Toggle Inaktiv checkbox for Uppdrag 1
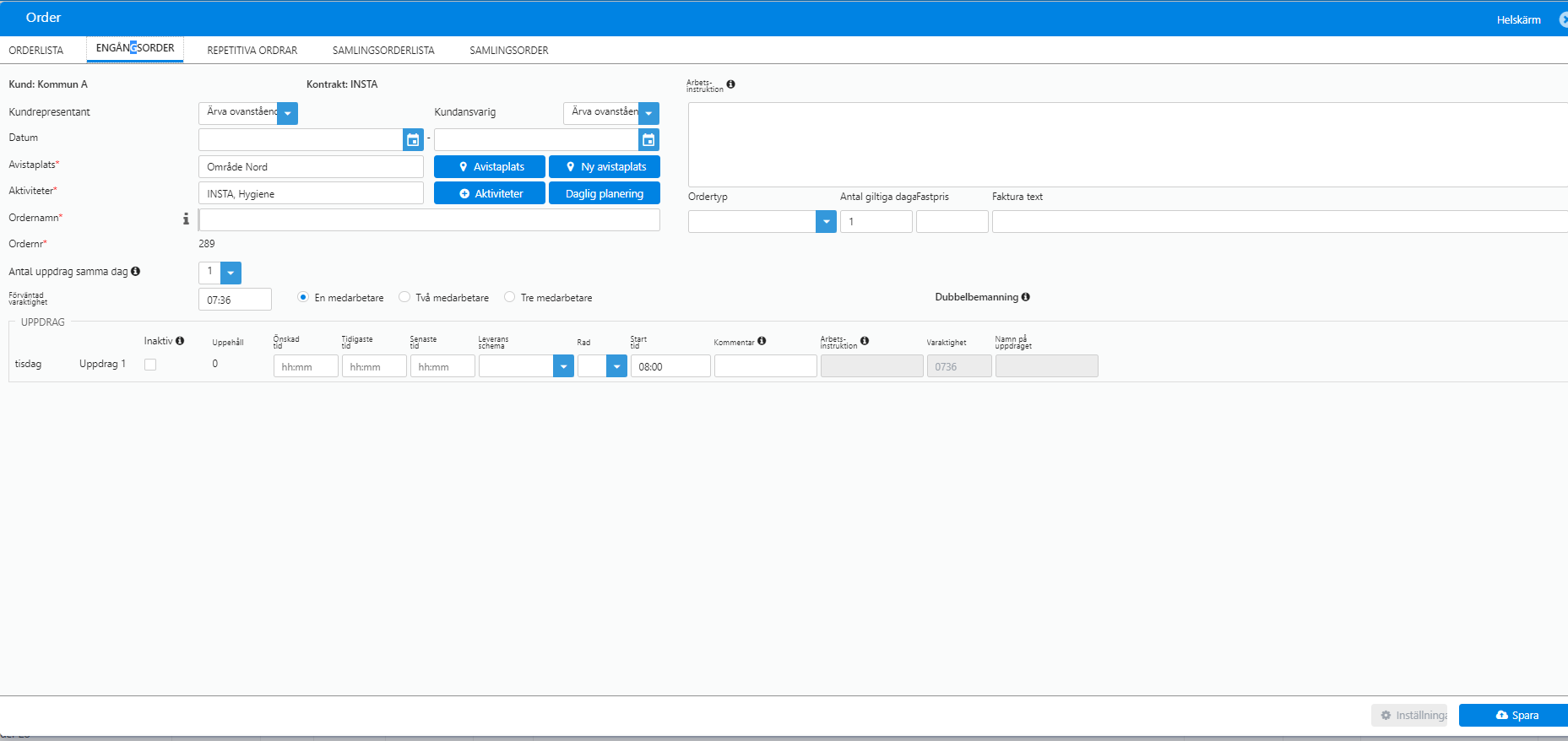This screenshot has width=1568, height=741. [x=150, y=365]
